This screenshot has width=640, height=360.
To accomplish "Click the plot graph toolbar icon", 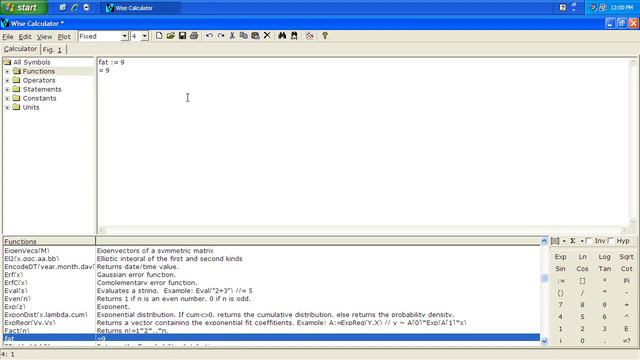I will pos(310,36).
